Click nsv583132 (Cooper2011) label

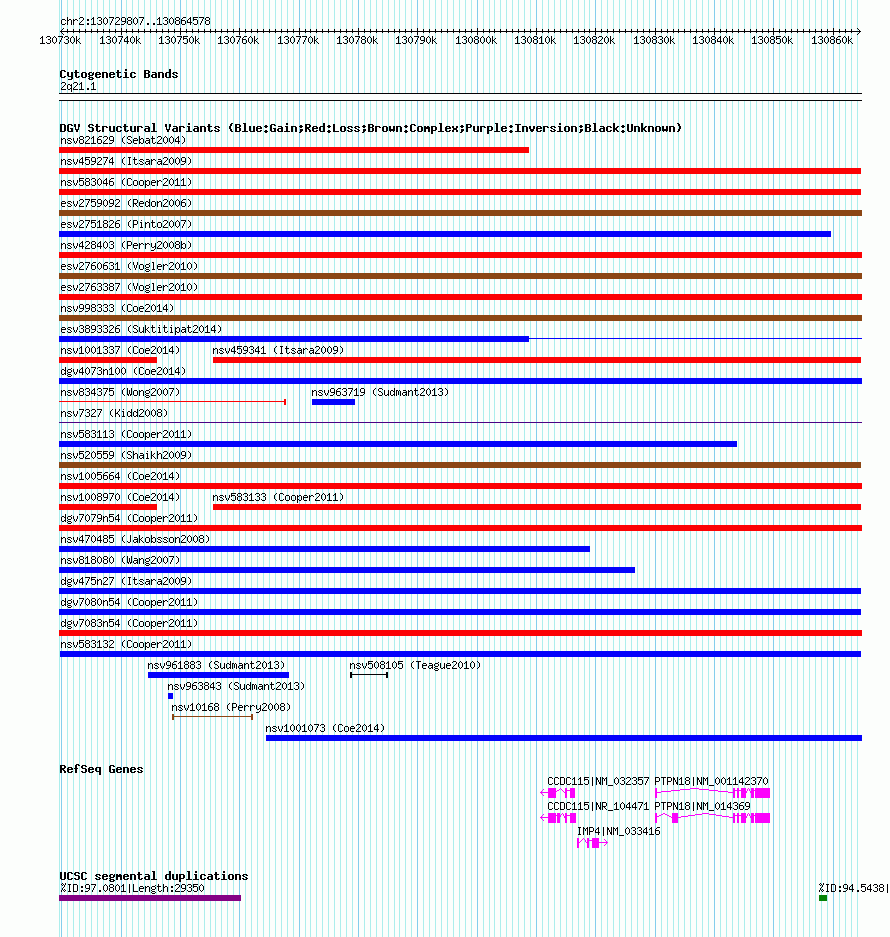pos(126,644)
